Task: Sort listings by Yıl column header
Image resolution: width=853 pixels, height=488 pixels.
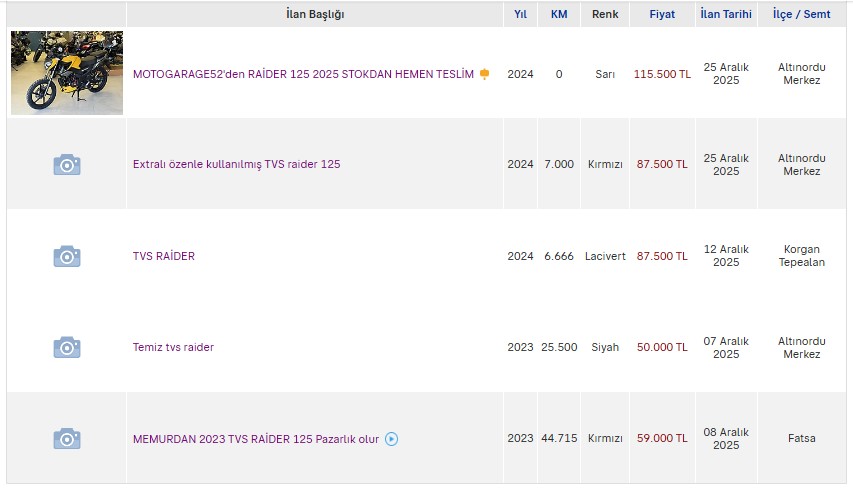Action: 521,14
